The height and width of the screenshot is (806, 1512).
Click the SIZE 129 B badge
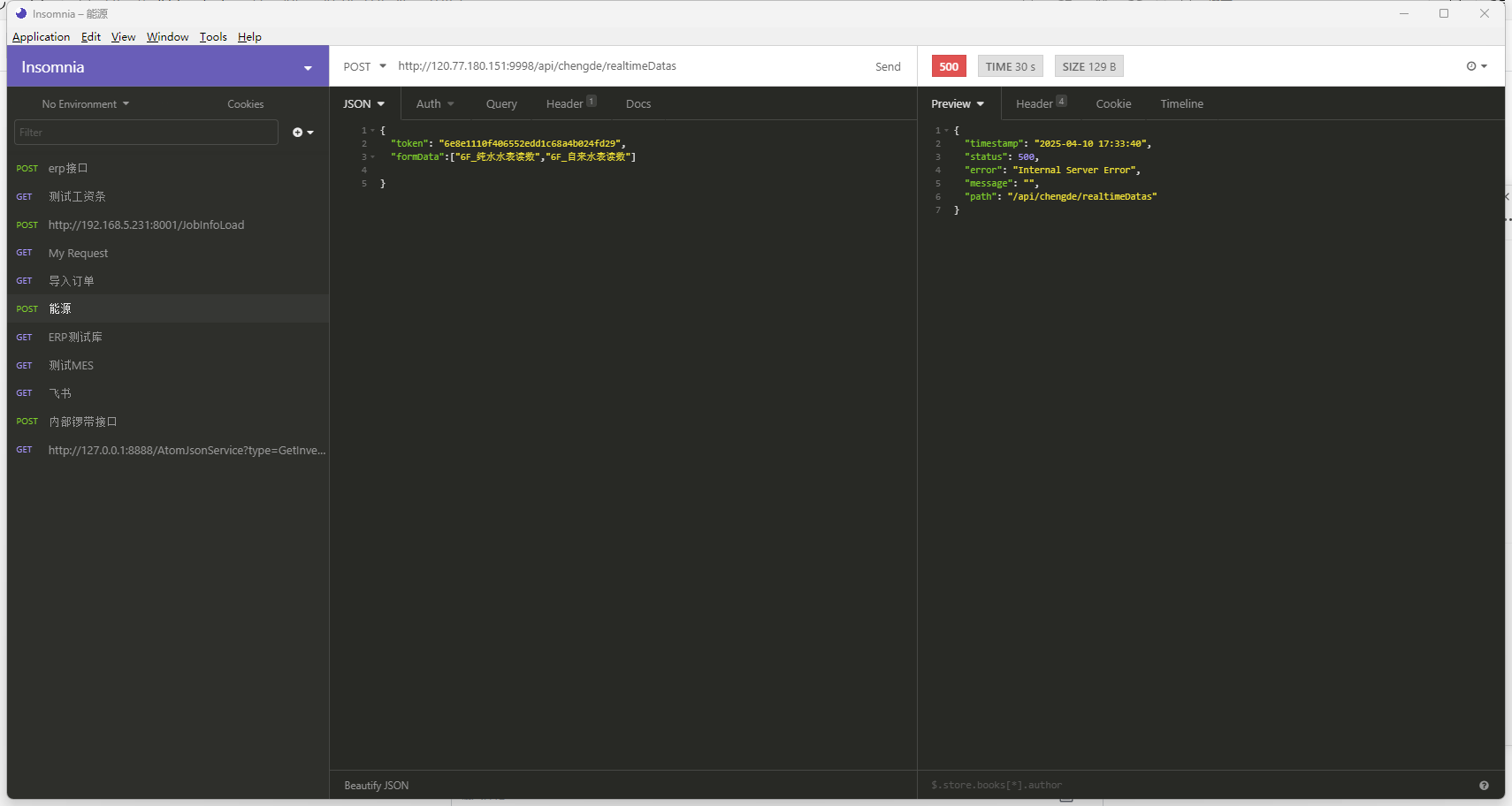pos(1089,66)
